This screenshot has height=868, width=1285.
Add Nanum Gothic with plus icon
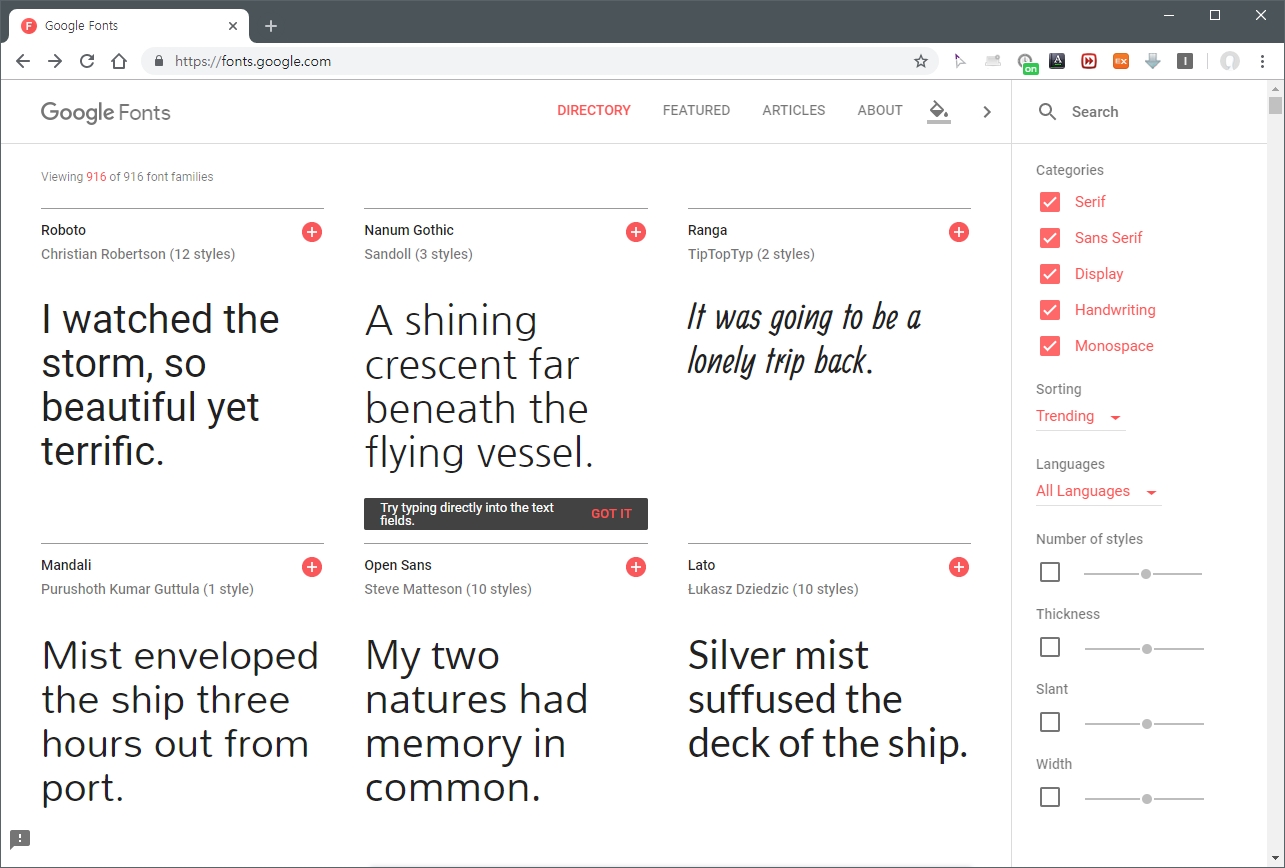pos(635,232)
